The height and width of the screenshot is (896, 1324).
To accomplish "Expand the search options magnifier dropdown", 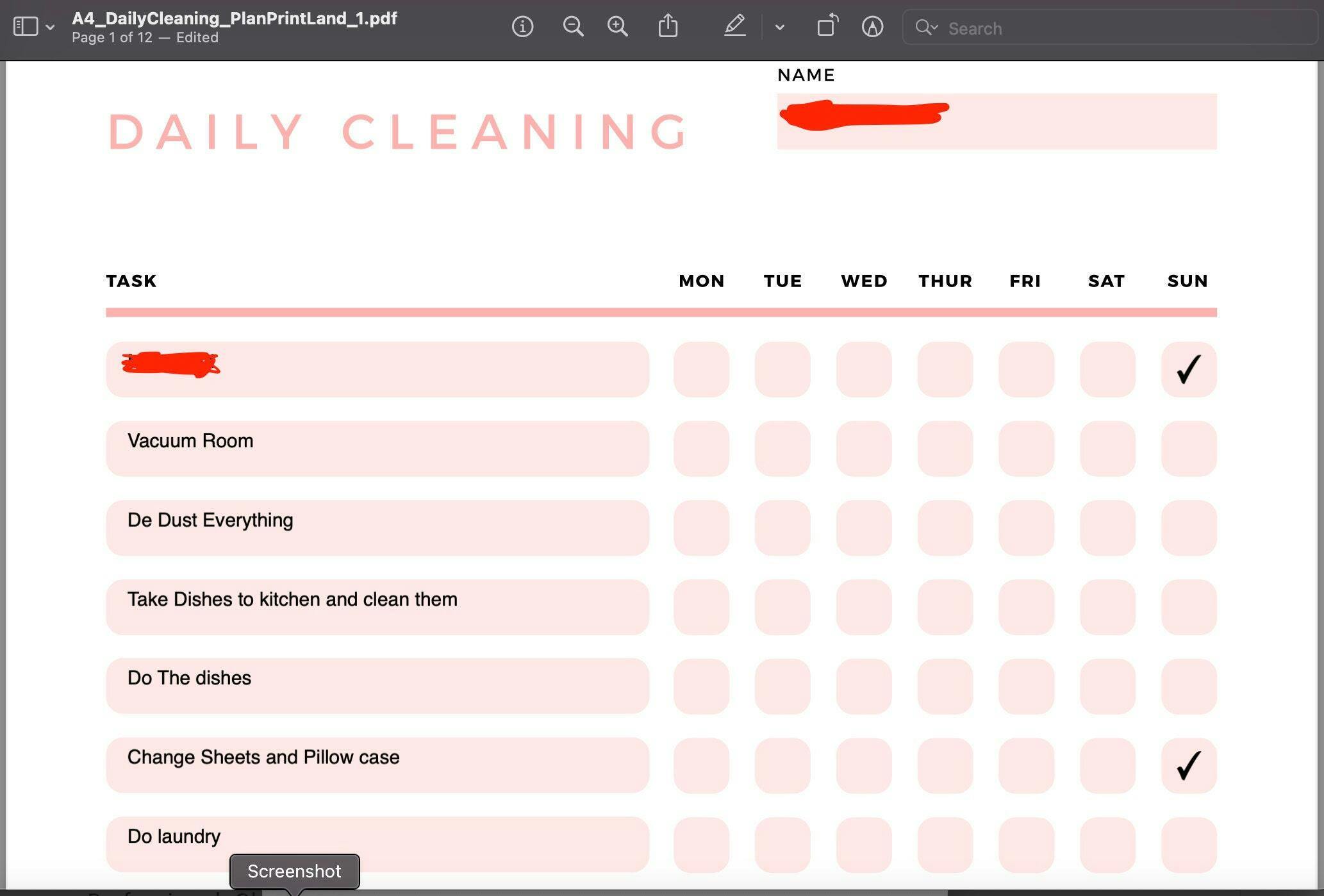I will [926, 28].
